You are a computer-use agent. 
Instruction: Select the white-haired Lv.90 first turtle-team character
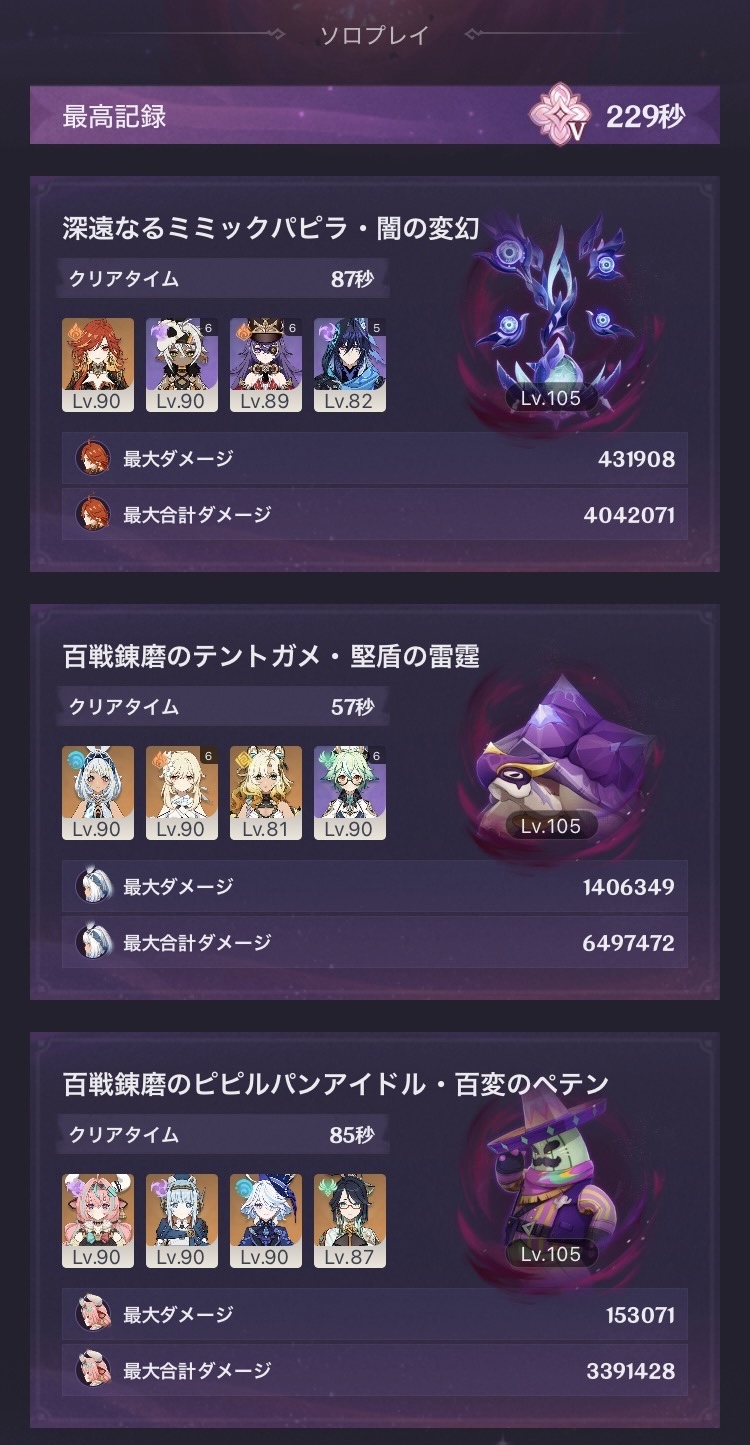98,793
